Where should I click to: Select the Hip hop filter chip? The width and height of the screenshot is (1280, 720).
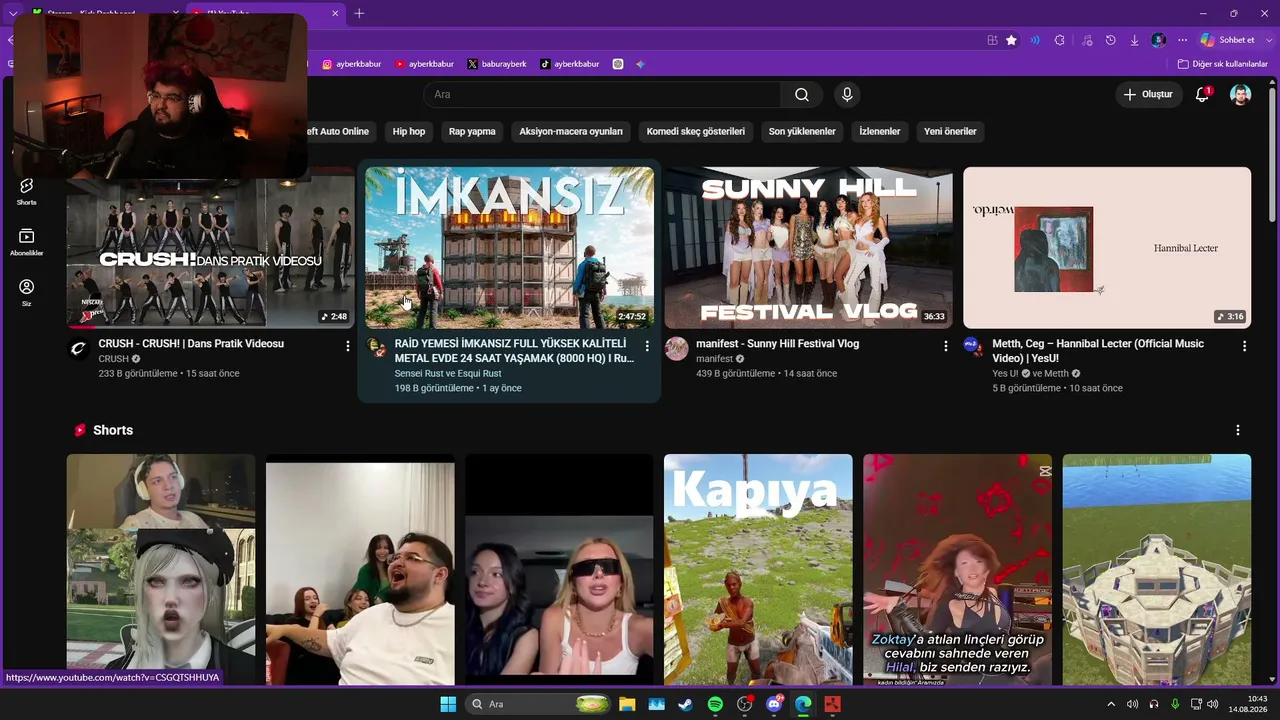[409, 131]
